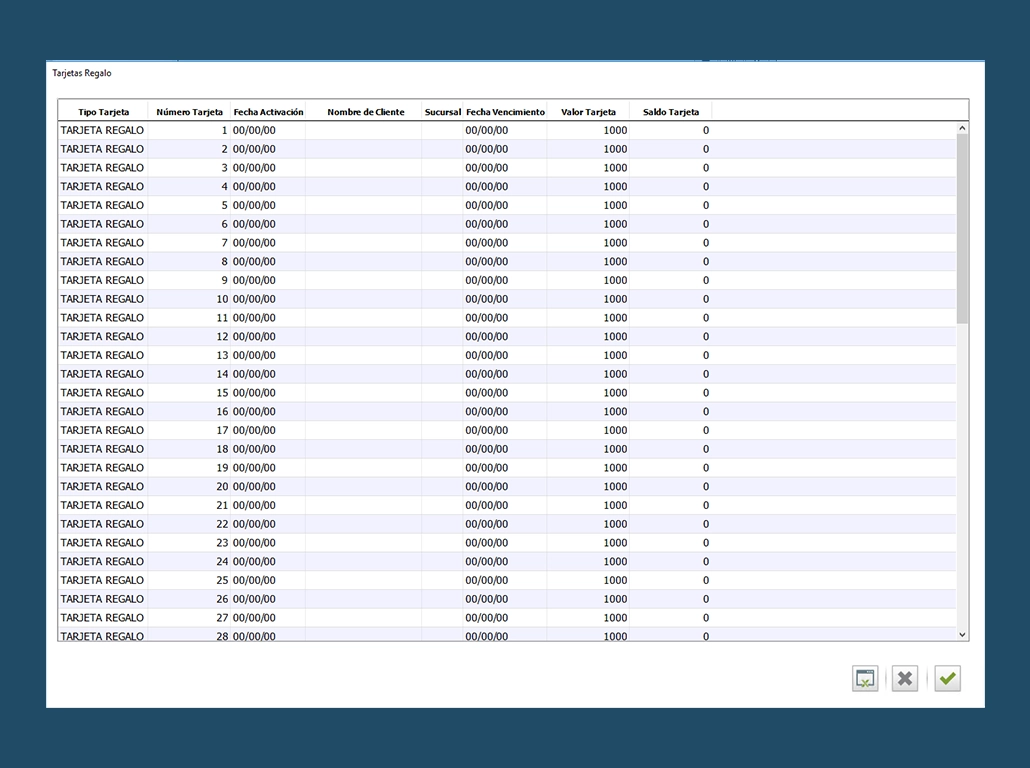1030x768 pixels.
Task: Sort by Fecha Vencimiento column header
Action: click(x=505, y=112)
